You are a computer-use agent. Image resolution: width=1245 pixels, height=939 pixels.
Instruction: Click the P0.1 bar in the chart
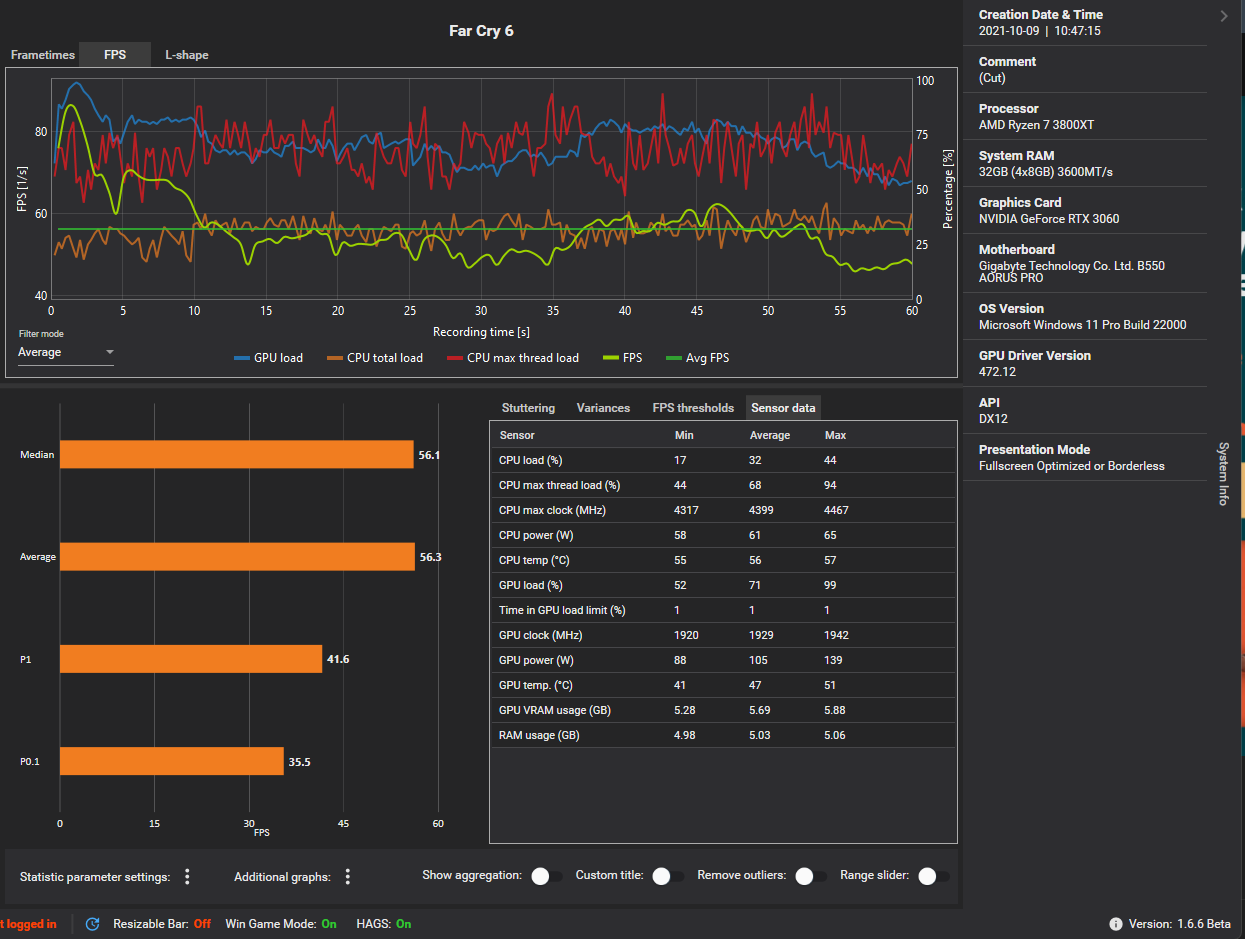click(x=172, y=760)
